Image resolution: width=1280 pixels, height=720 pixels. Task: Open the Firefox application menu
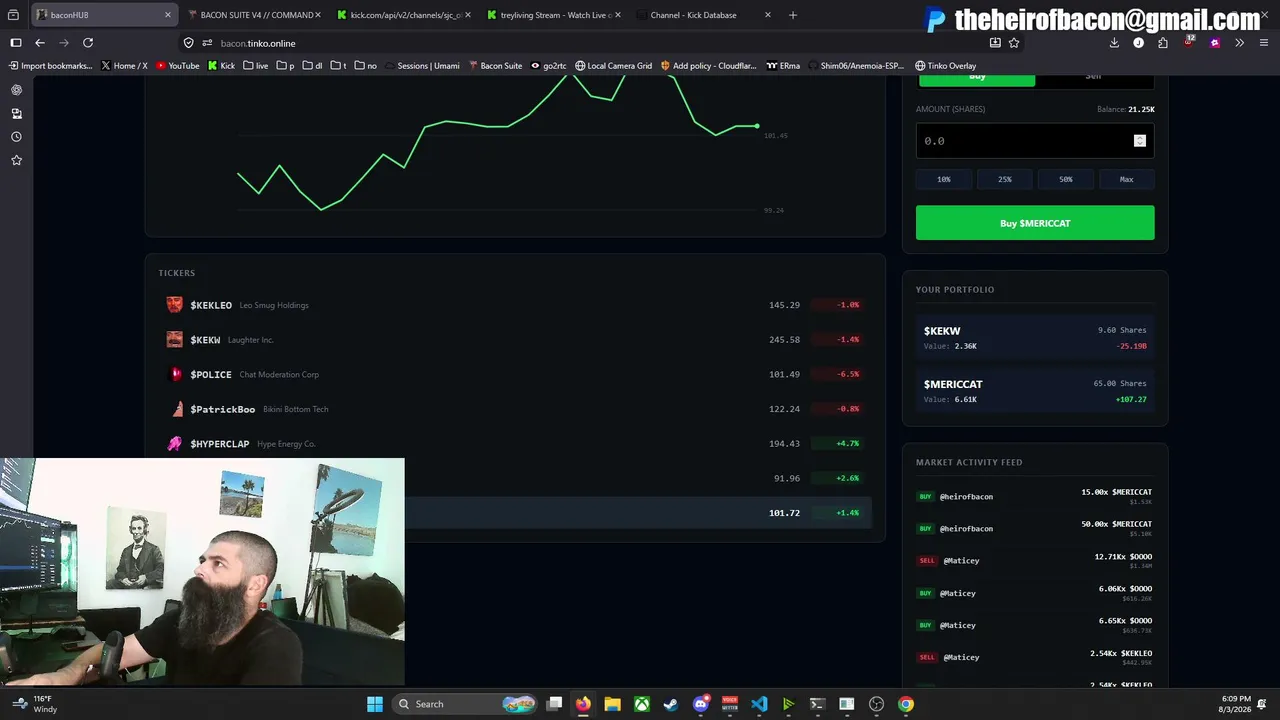1264,43
